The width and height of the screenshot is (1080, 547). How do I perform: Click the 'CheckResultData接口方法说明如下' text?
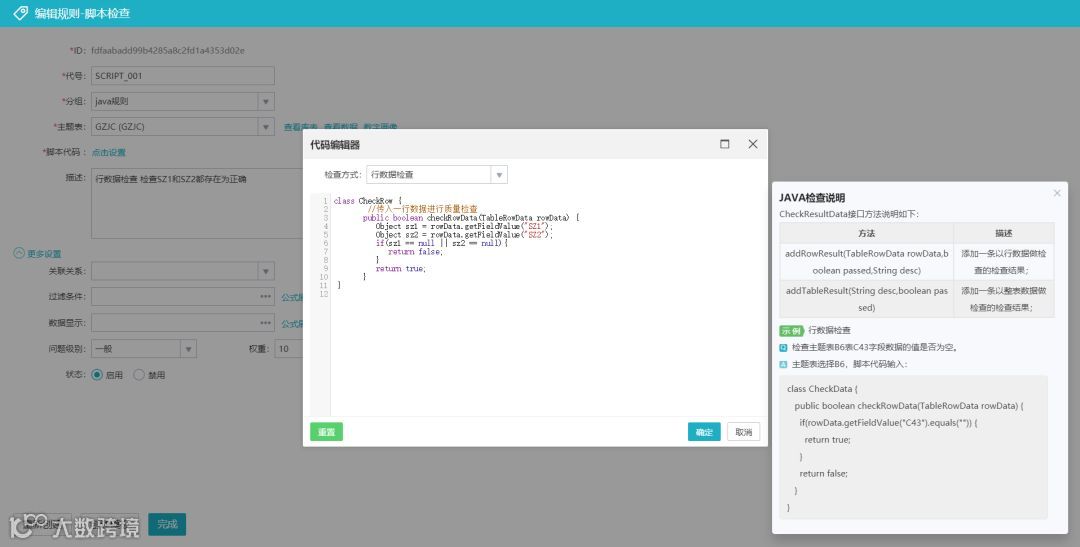tap(849, 214)
